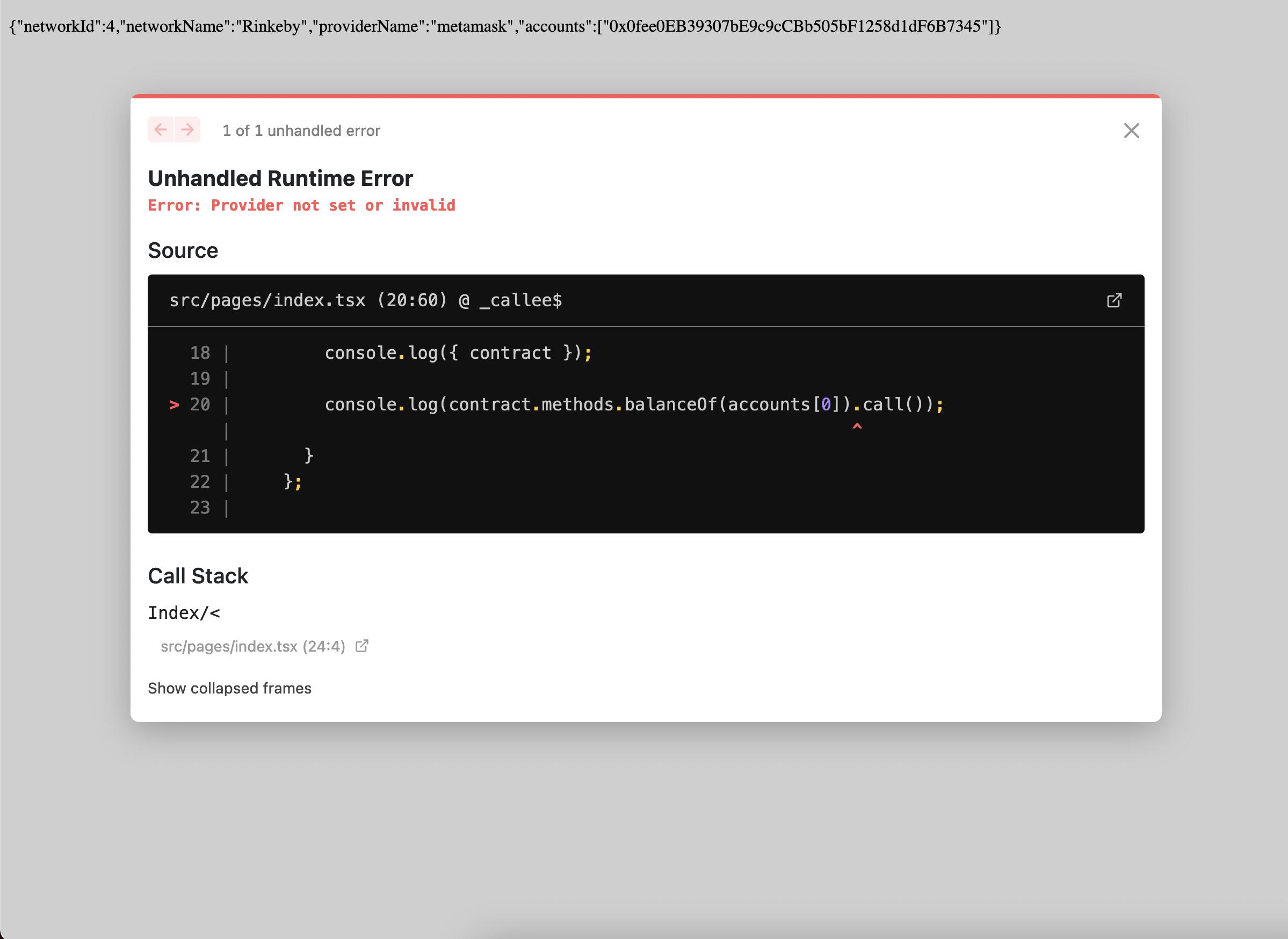The image size is (1288, 939).
Task: Close the error overlay dialog
Action: [x=1131, y=131]
